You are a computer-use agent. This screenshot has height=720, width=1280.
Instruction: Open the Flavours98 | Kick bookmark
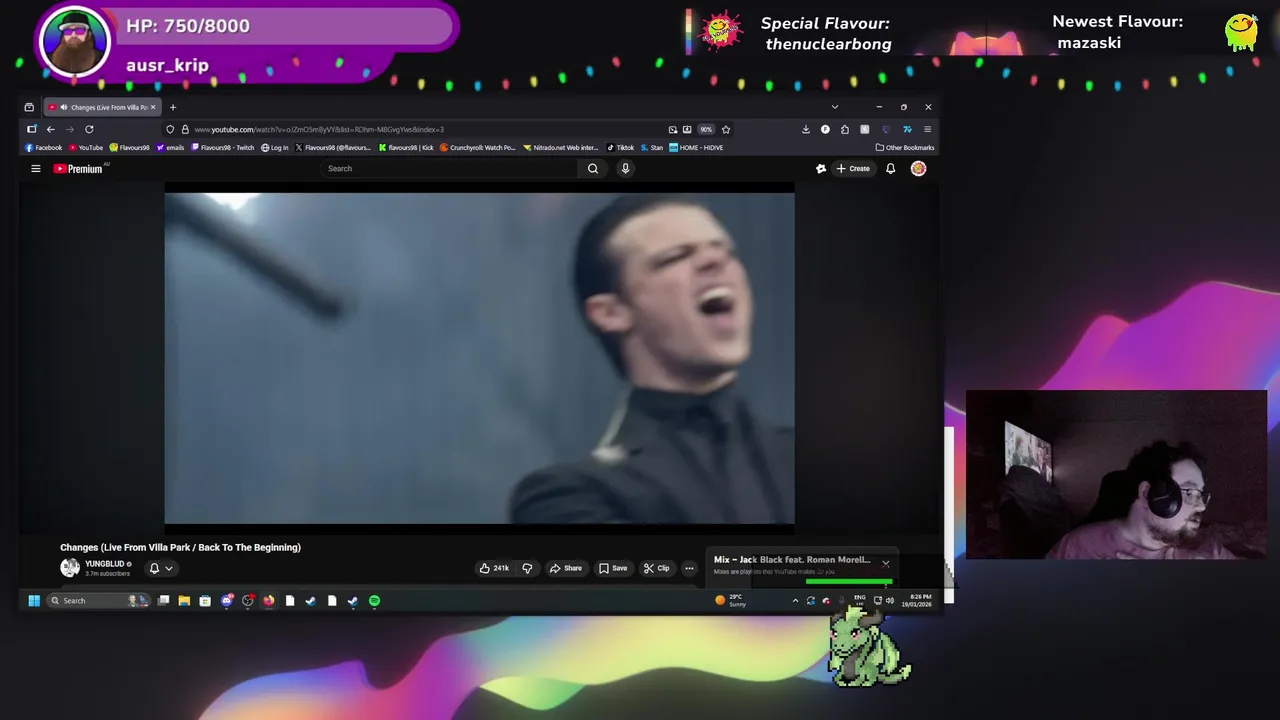tap(406, 148)
